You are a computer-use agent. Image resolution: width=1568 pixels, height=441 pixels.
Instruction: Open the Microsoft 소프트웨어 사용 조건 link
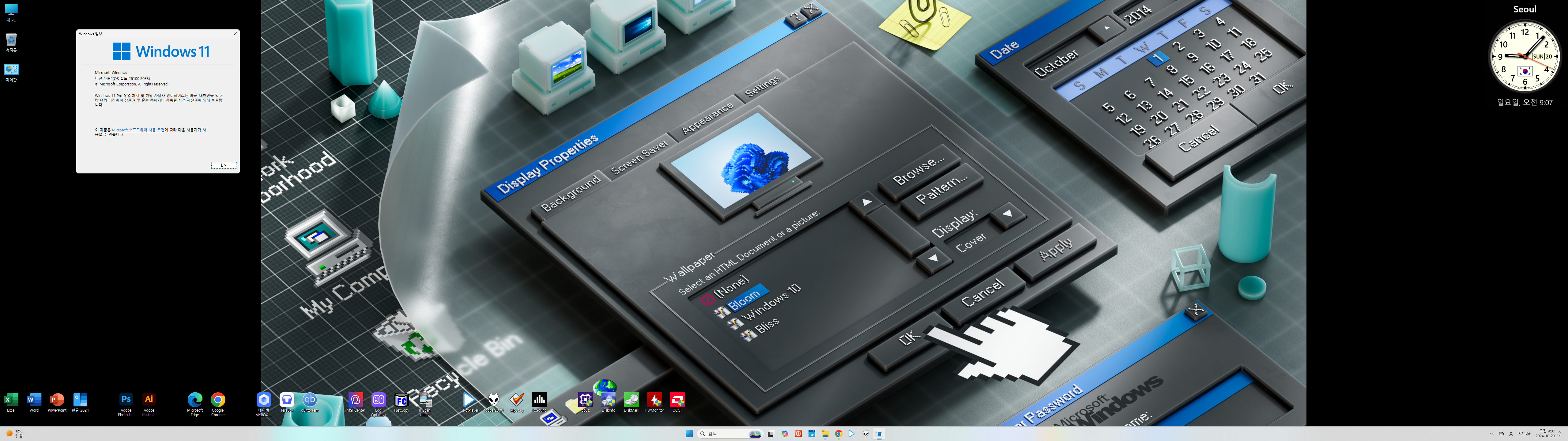tap(138, 130)
